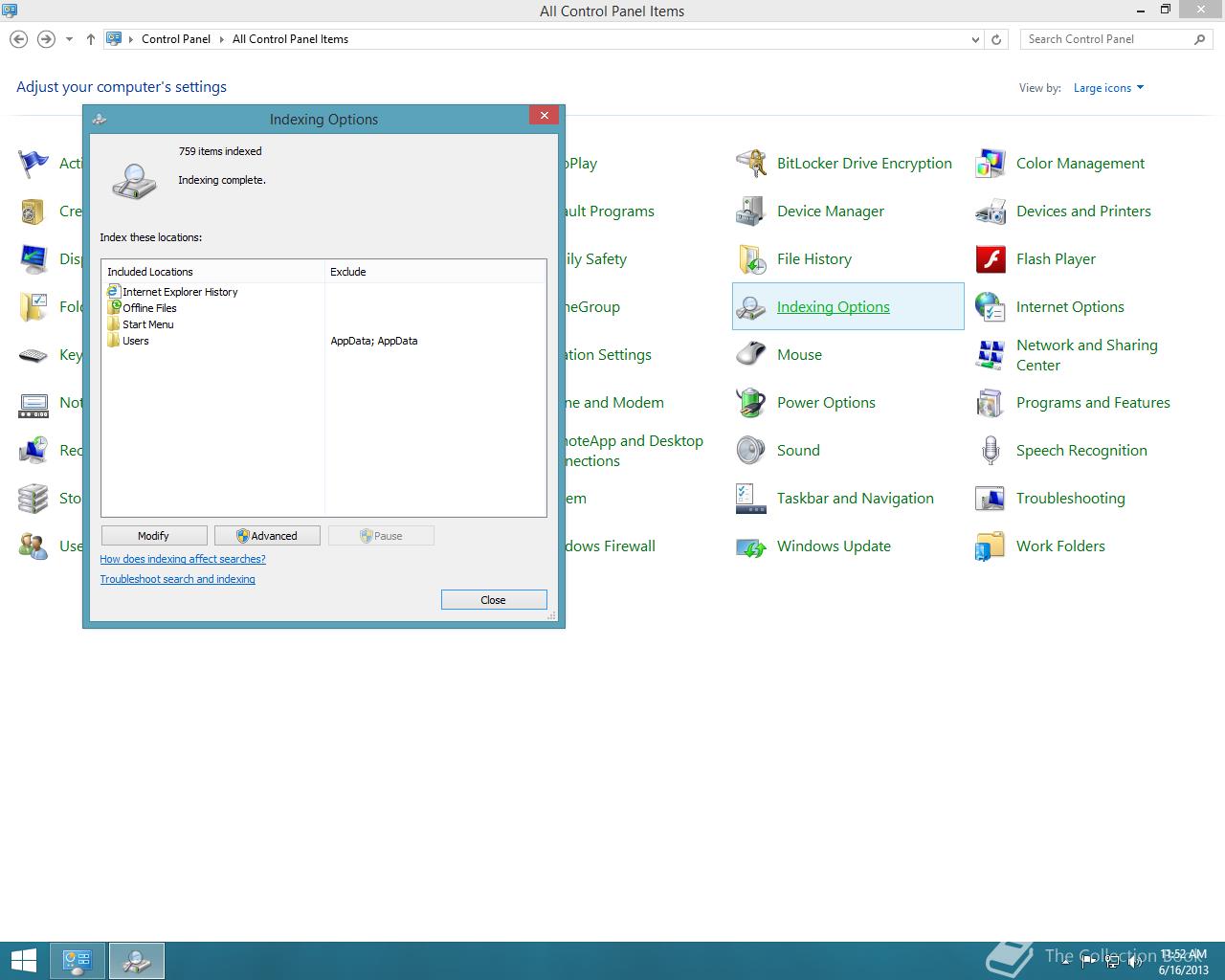1225x980 pixels.
Task: Open Color Management icon
Action: click(x=991, y=164)
